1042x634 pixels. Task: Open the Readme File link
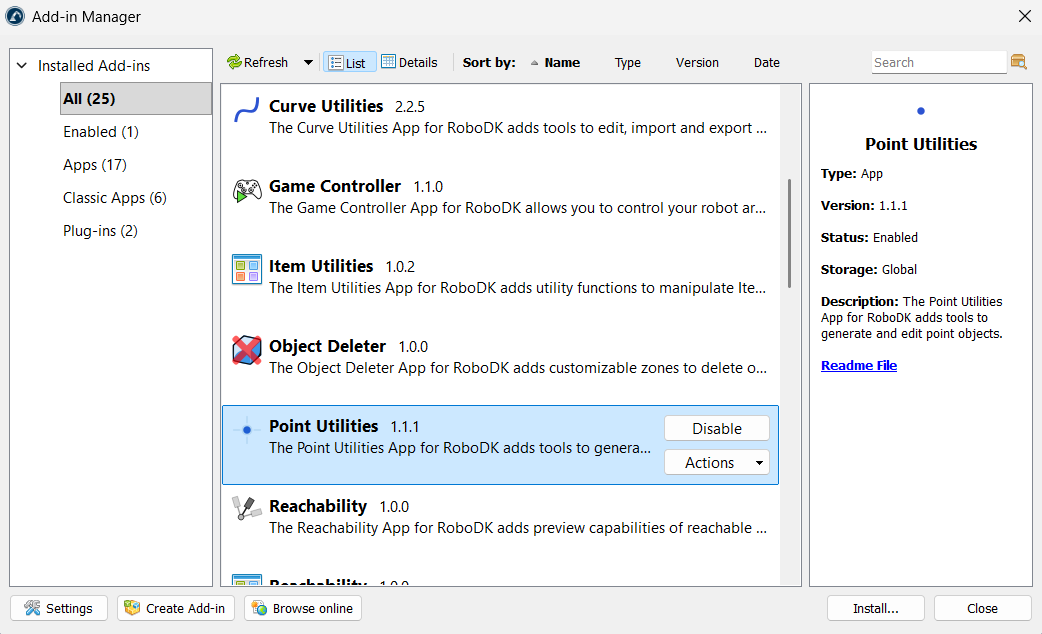tap(859, 366)
